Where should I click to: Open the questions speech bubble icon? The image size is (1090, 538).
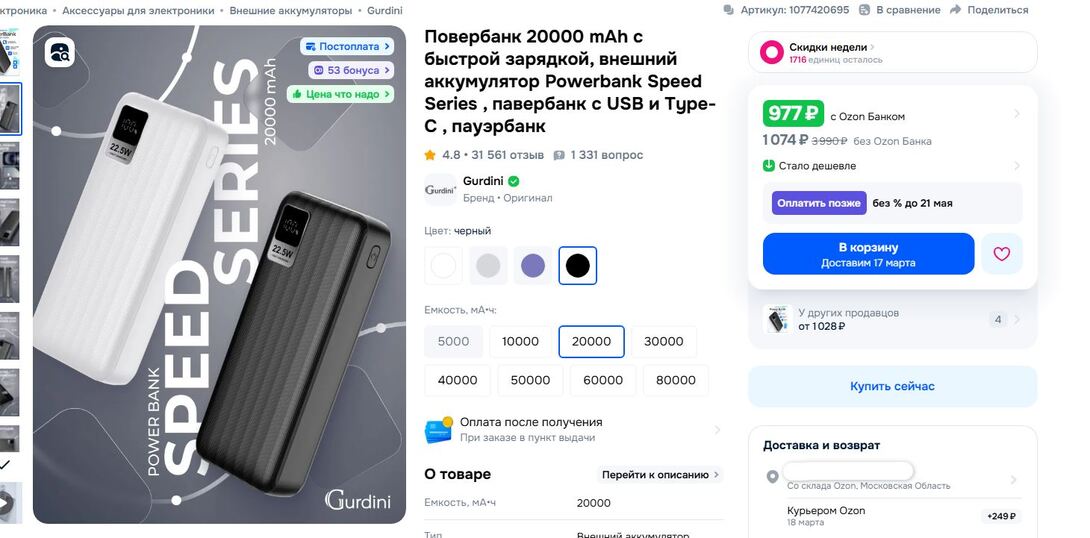[559, 155]
